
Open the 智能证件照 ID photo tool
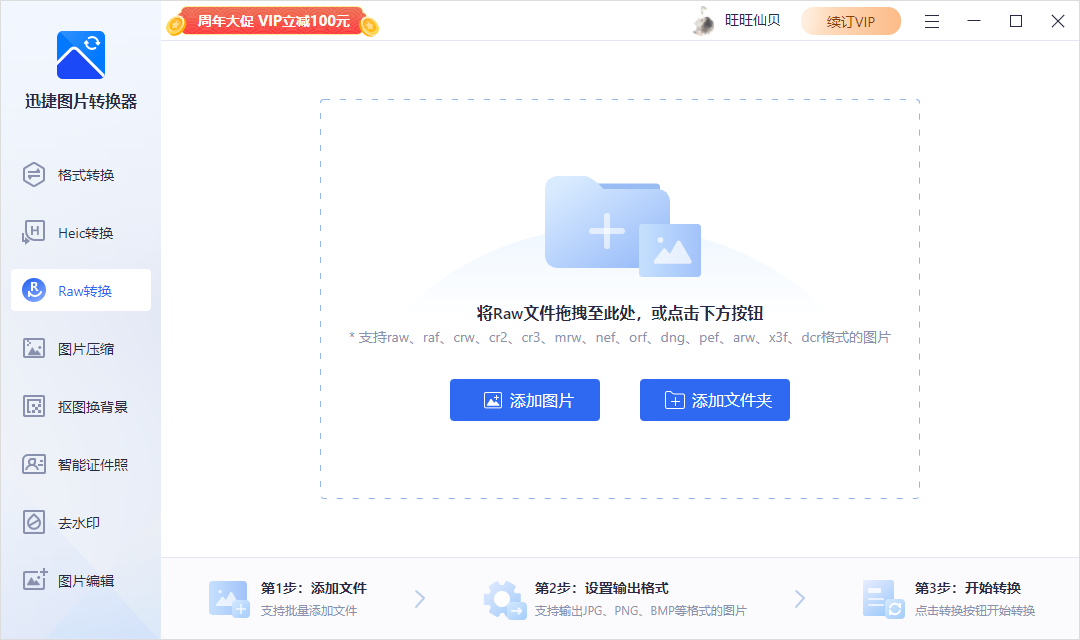(x=80, y=464)
